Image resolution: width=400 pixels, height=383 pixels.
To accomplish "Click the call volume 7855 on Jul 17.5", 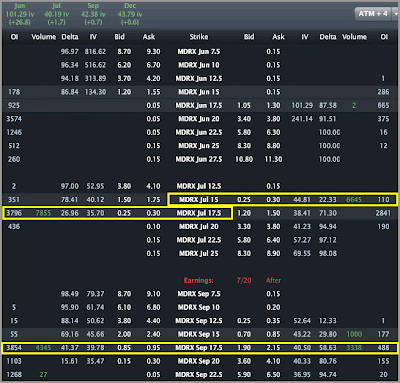I will pos(43,213).
